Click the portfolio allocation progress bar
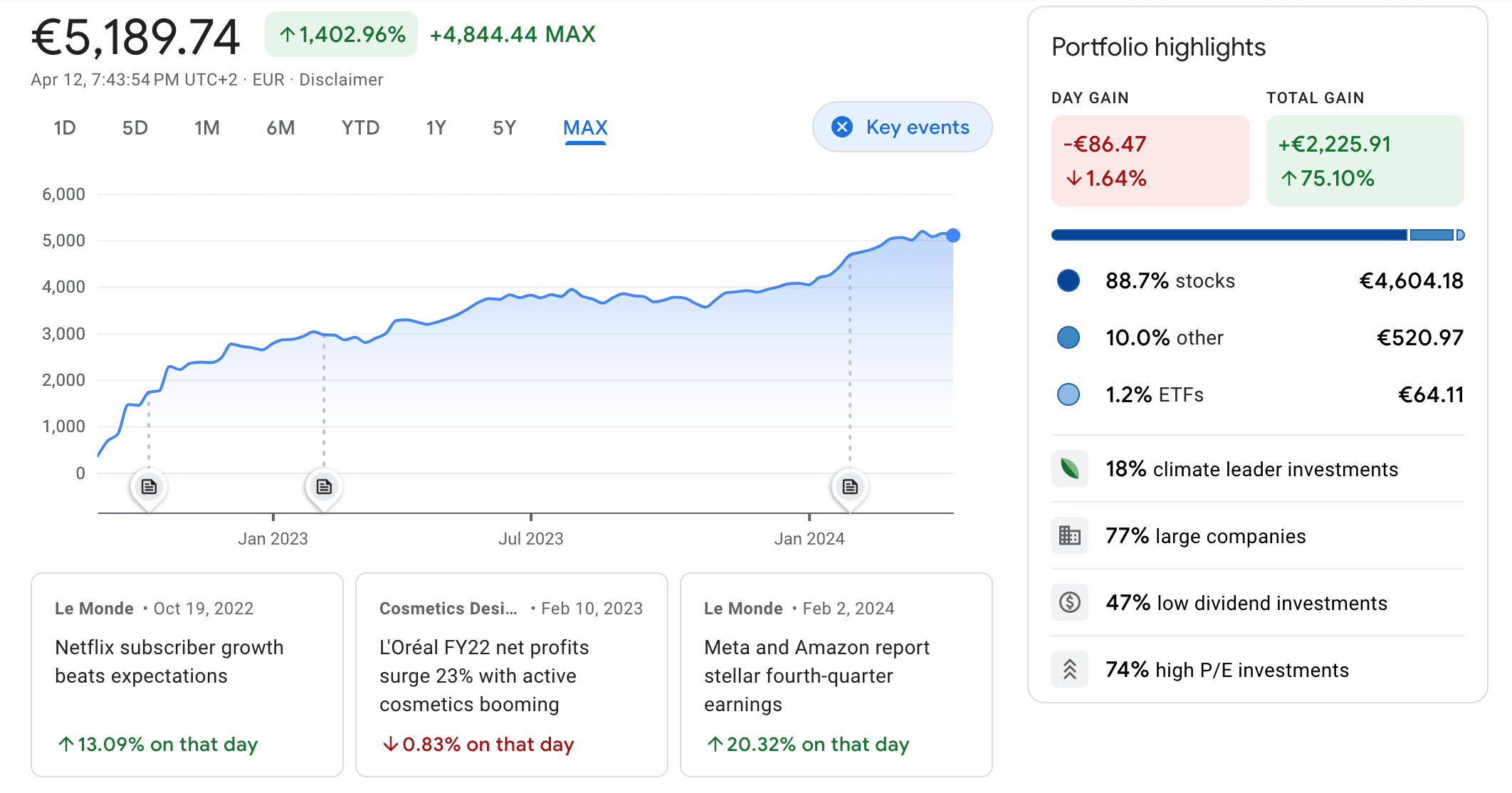Image resolution: width=1512 pixels, height=793 pixels. 1256,233
